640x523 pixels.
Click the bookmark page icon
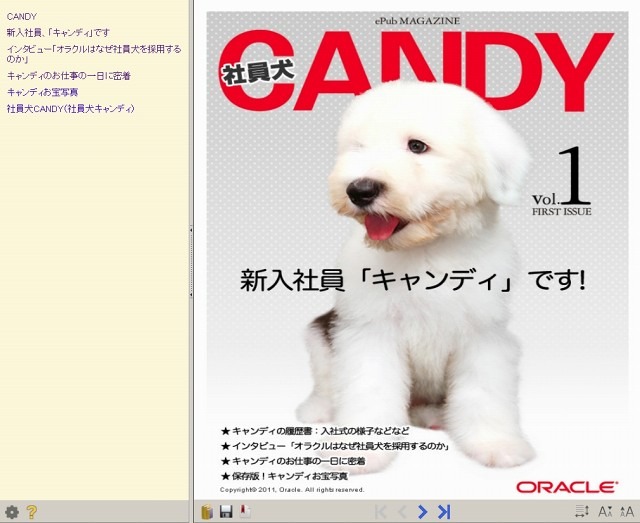(x=245, y=512)
